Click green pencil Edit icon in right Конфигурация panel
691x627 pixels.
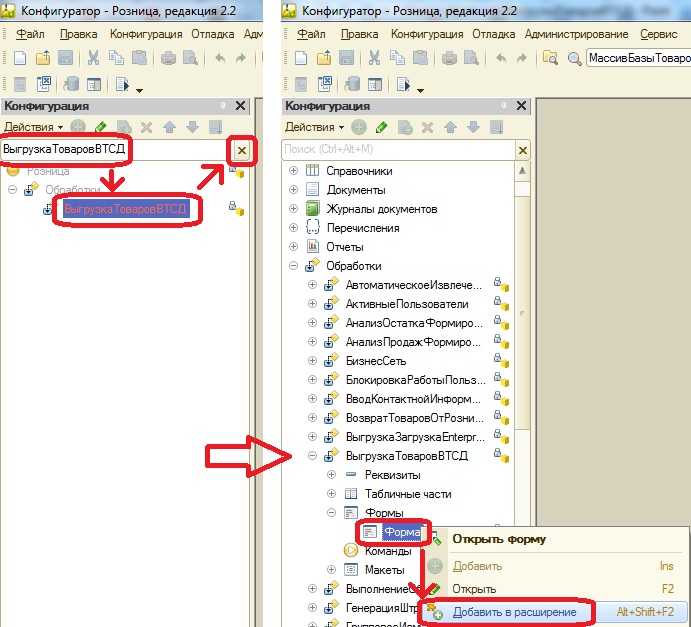point(382,127)
